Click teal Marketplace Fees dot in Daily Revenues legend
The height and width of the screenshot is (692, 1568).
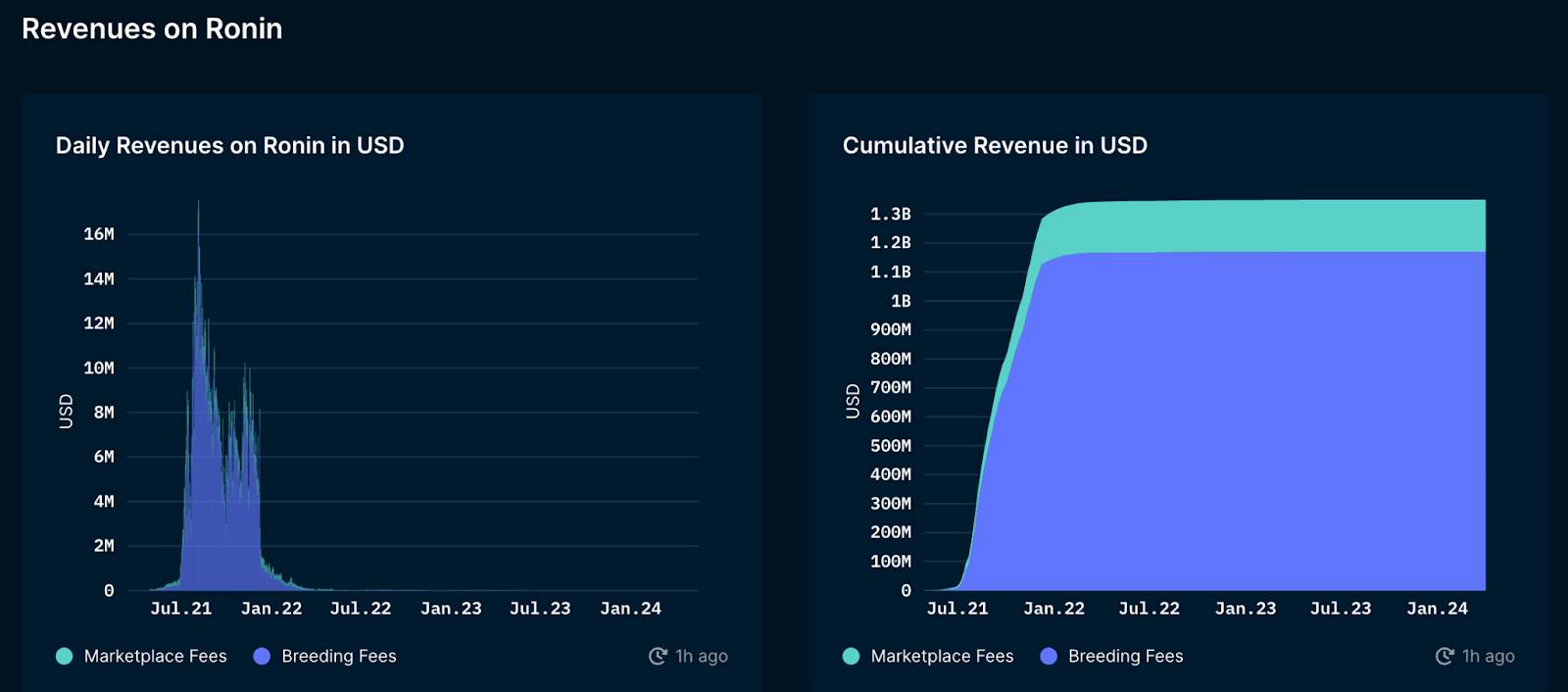click(x=65, y=657)
